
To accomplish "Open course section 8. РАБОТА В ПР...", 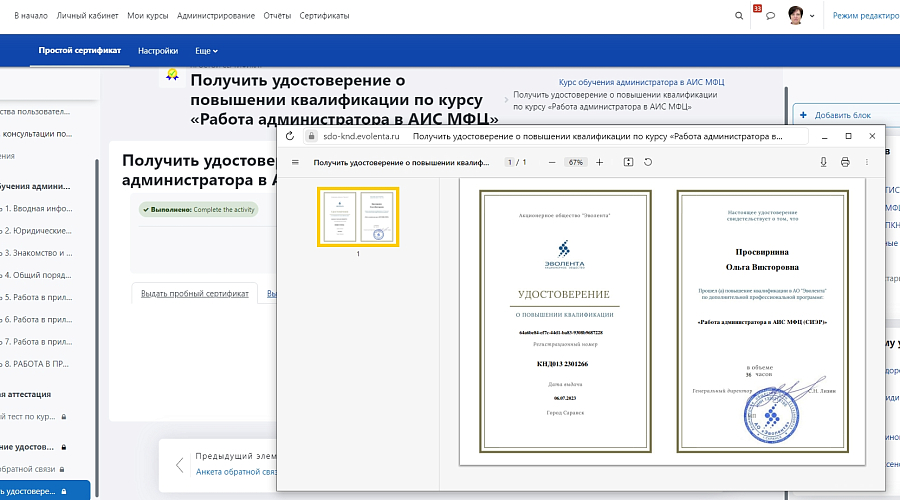I will coord(36,364).
